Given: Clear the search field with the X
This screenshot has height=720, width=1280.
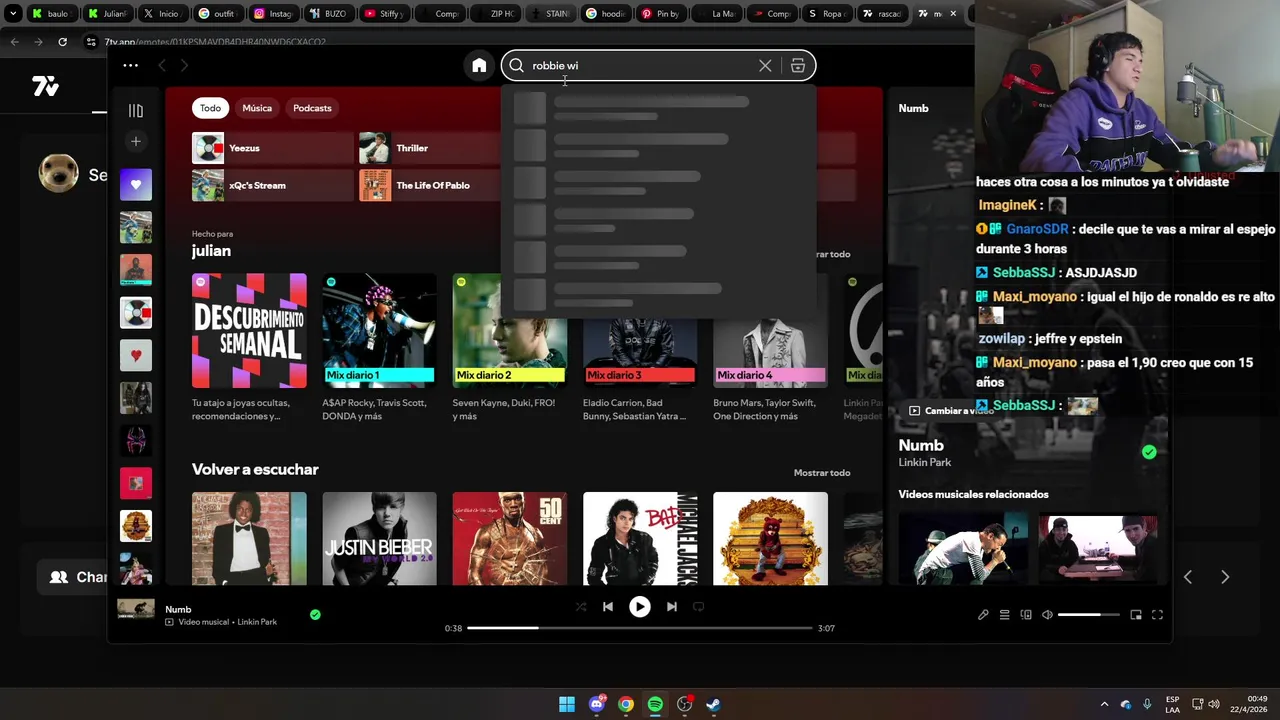Looking at the screenshot, I should tap(765, 66).
